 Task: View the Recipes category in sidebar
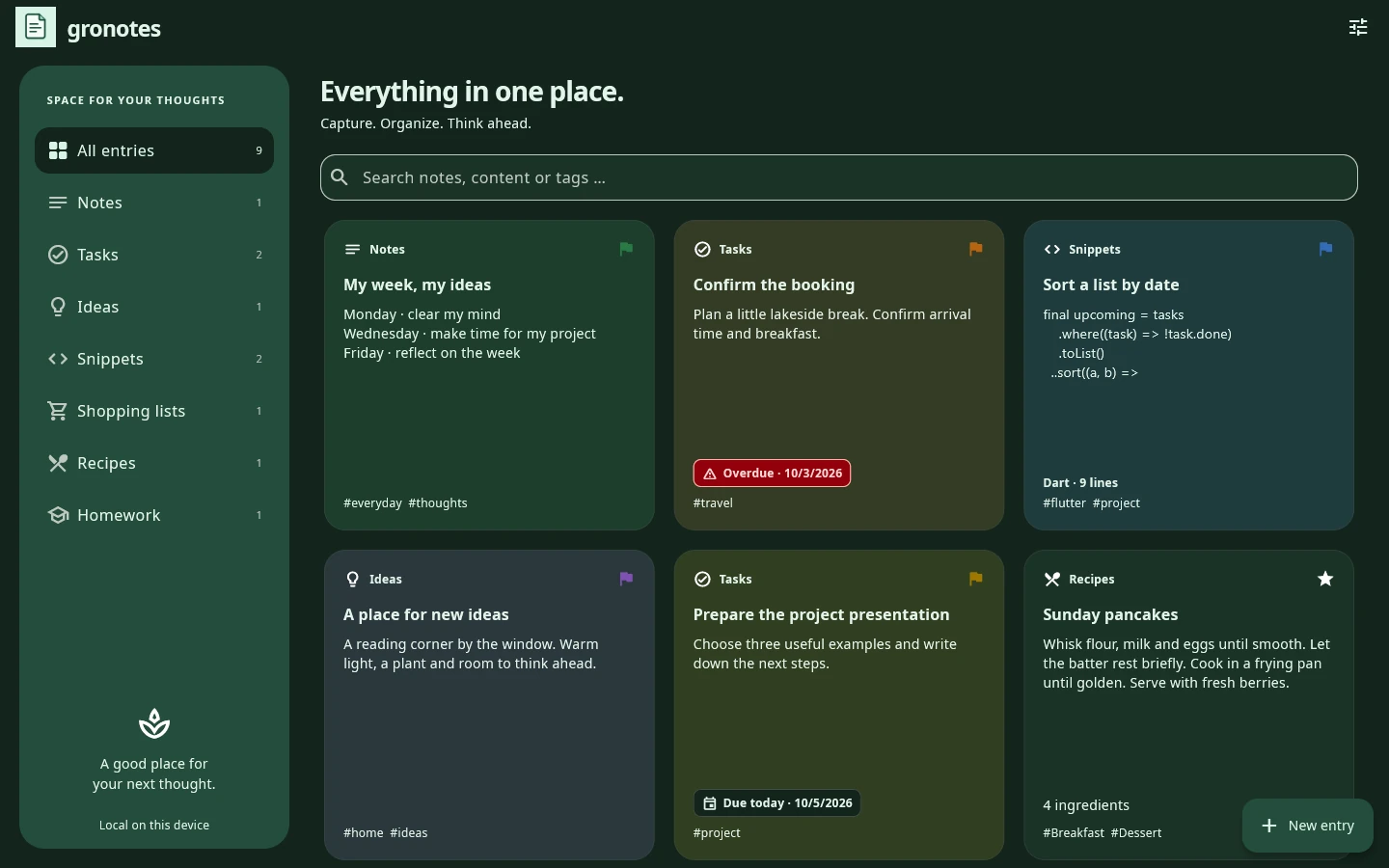point(154,463)
